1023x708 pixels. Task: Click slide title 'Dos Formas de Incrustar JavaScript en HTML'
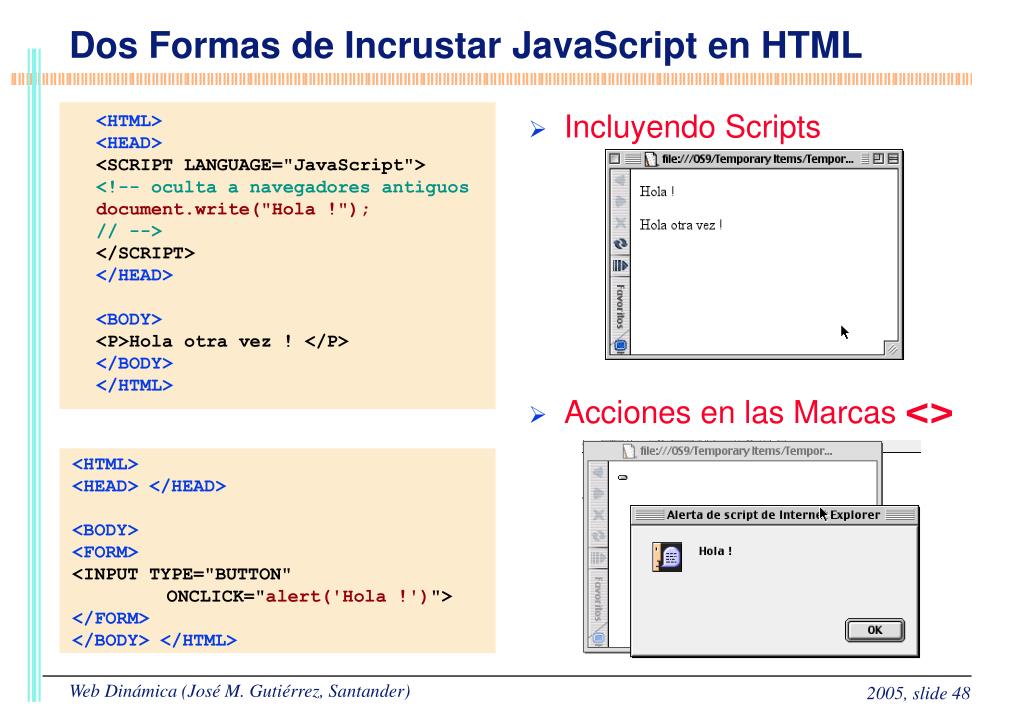pos(466,45)
